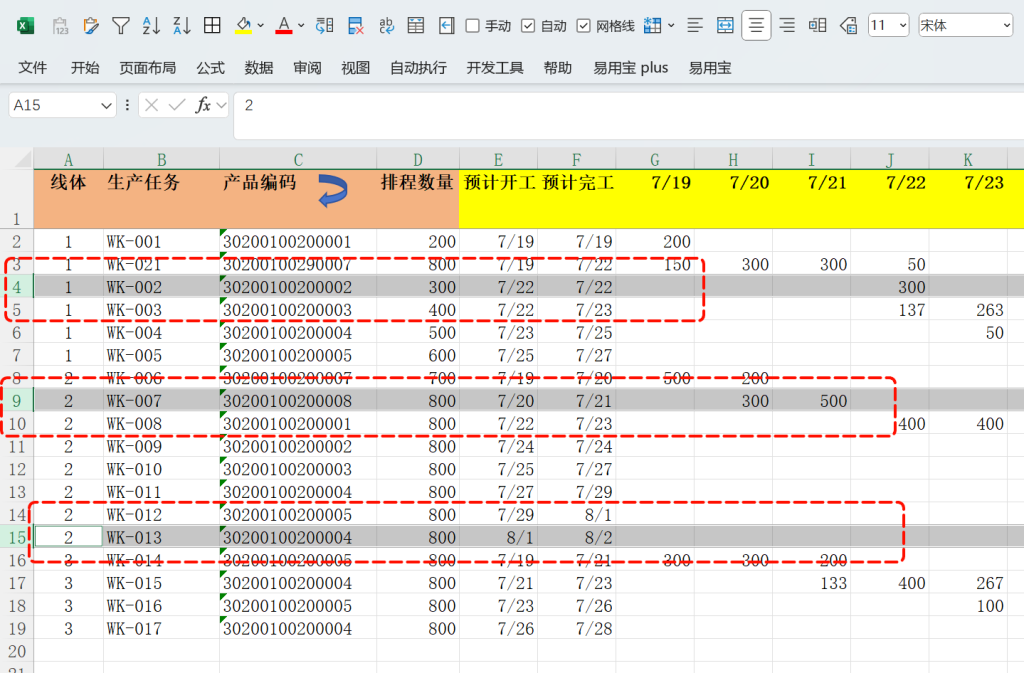Screen dimensions: 1024x673
Task: Open the 文件 menu
Action: (33, 68)
